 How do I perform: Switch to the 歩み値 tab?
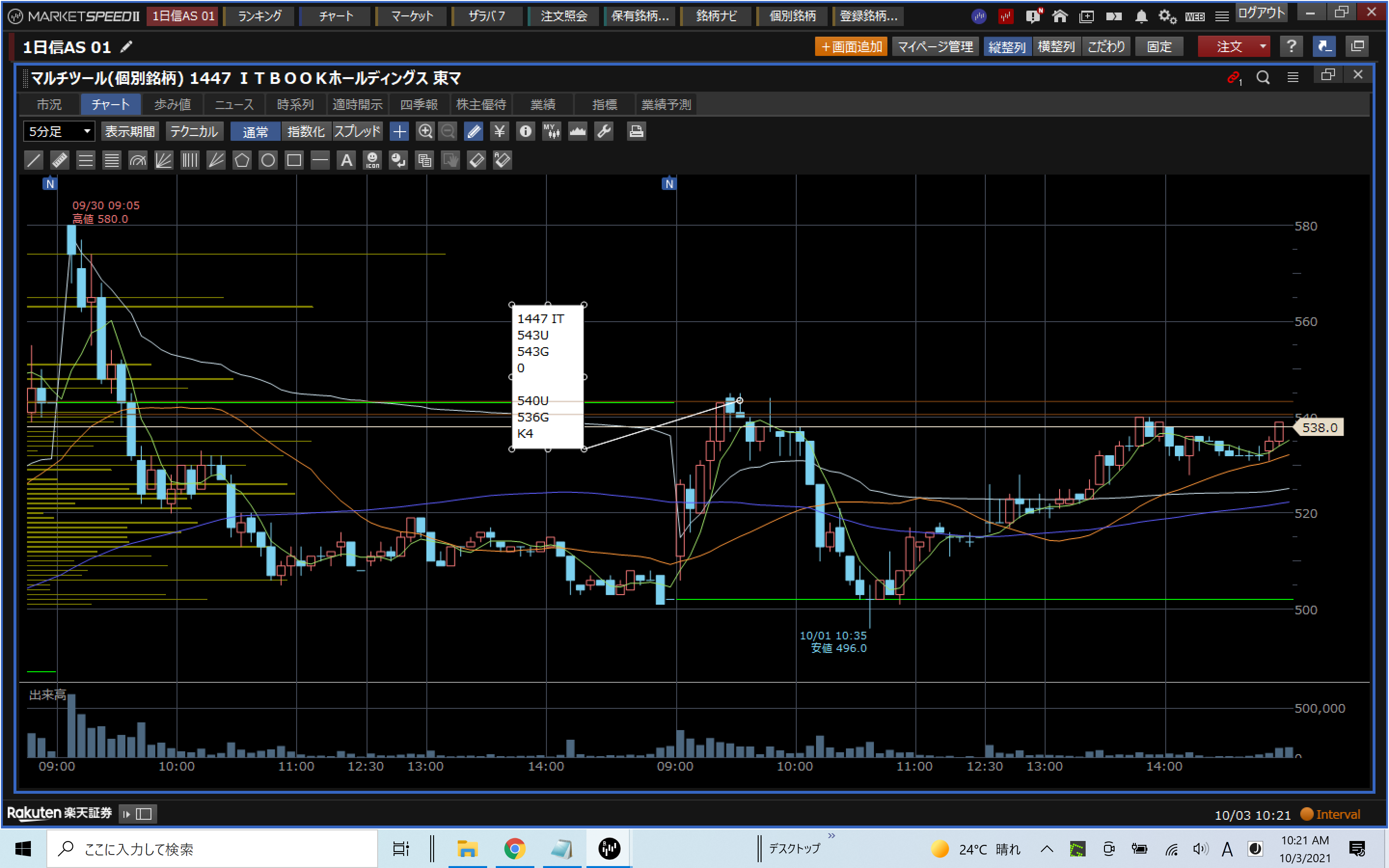coord(172,105)
